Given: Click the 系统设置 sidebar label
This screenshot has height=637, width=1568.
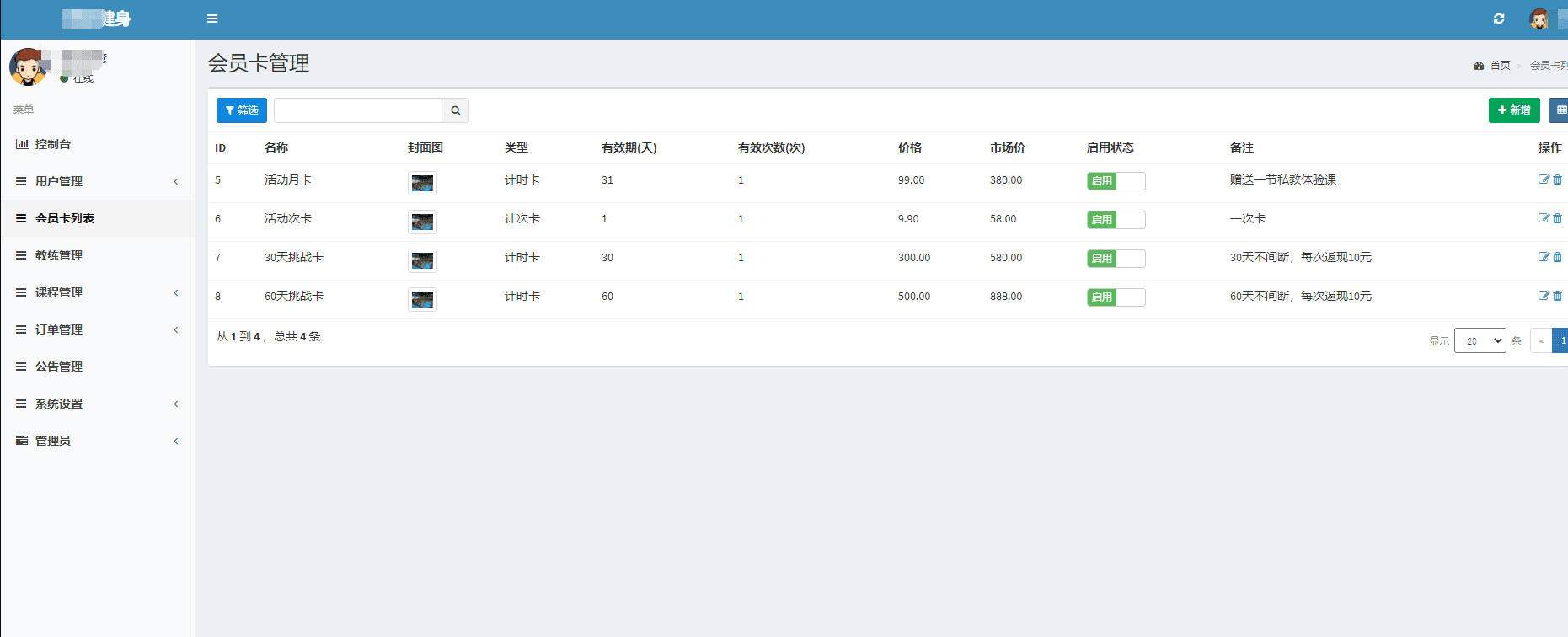Looking at the screenshot, I should coord(59,404).
